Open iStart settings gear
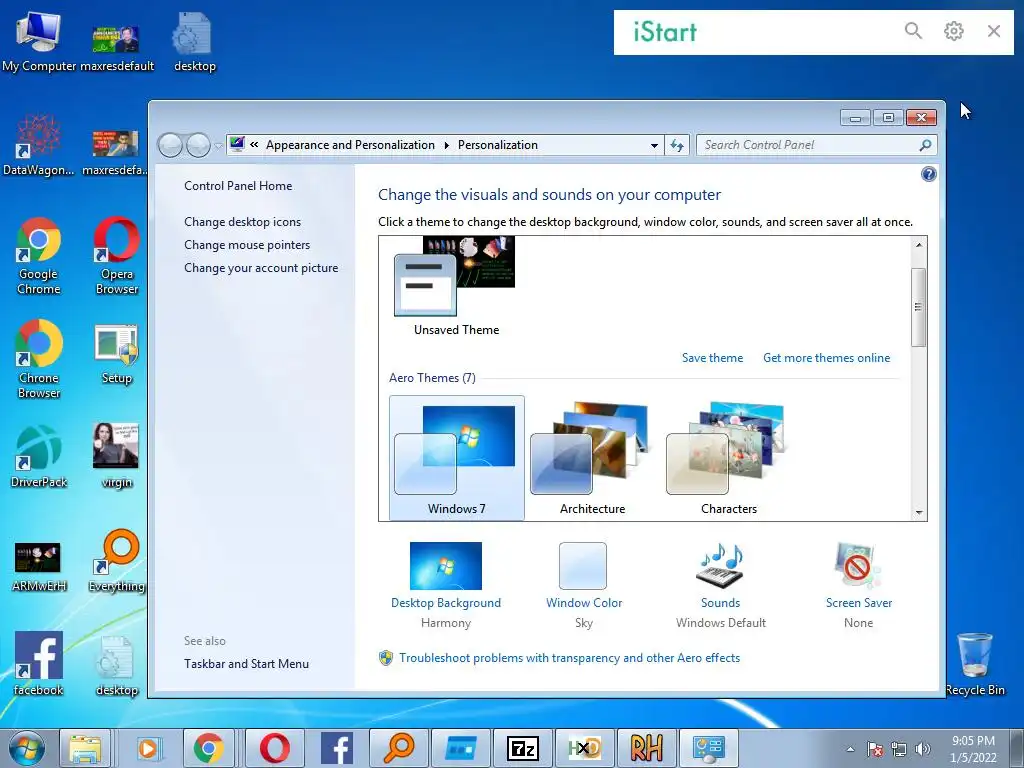 click(953, 31)
